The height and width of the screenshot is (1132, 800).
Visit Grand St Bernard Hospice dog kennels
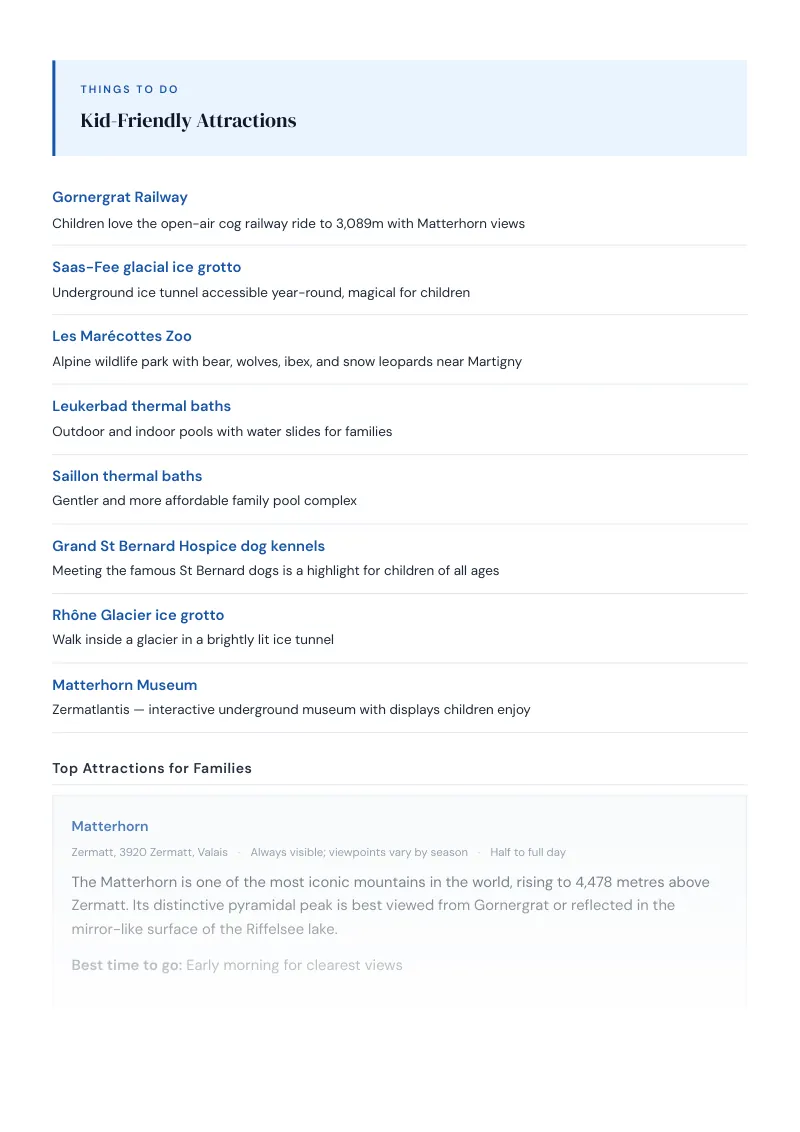188,547
